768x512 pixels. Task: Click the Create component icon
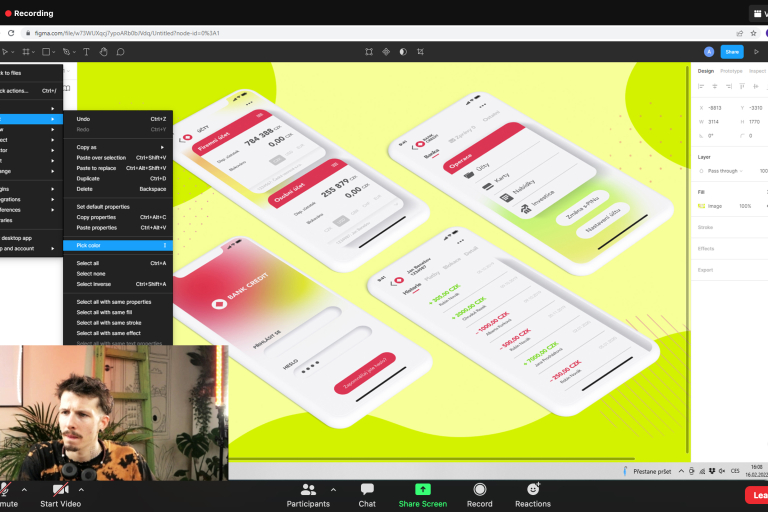[386, 52]
